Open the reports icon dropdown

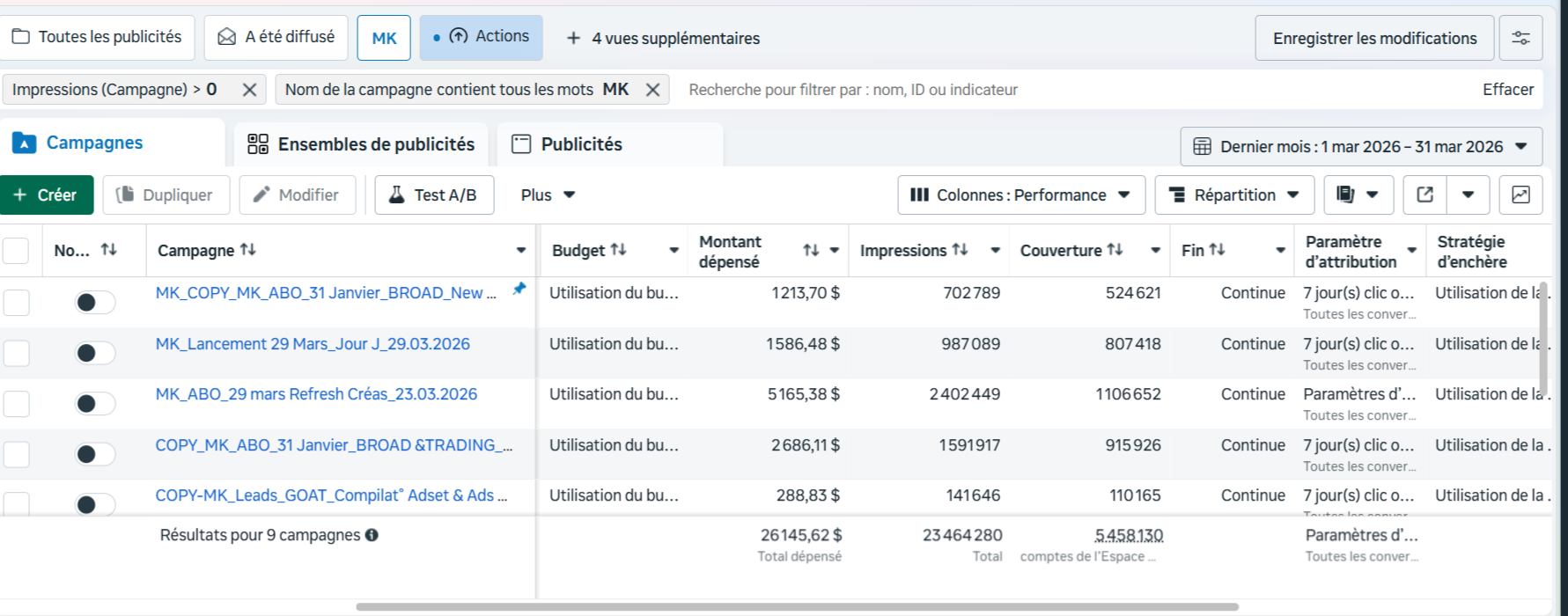point(1358,194)
